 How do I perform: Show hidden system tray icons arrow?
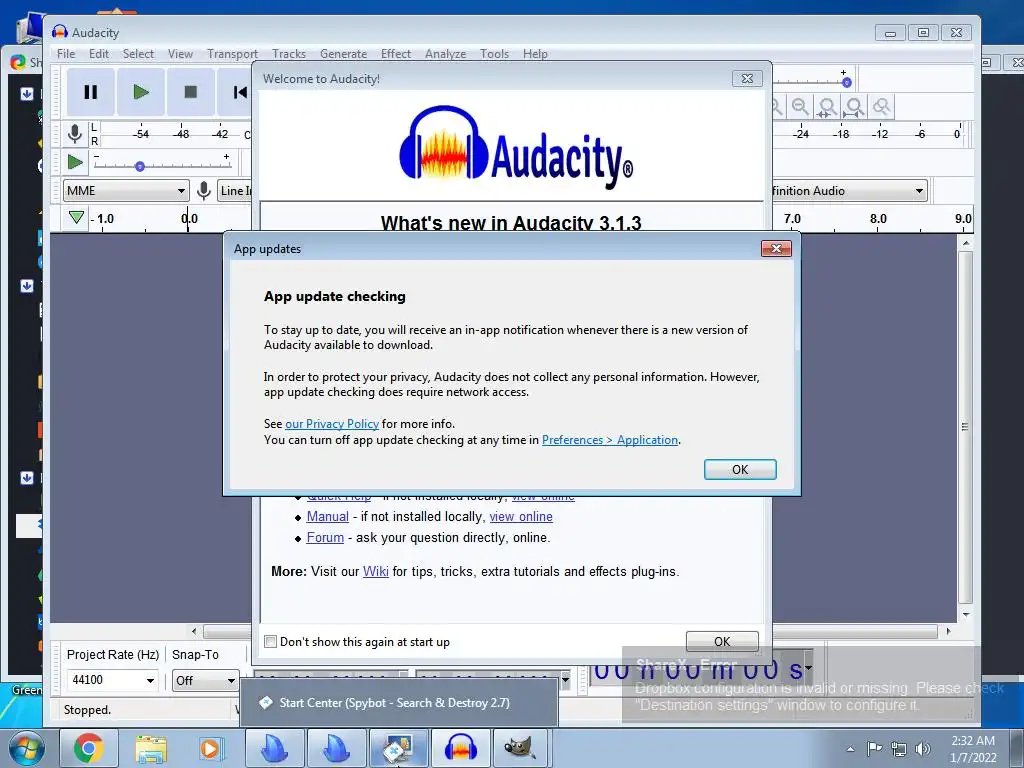[850, 749]
